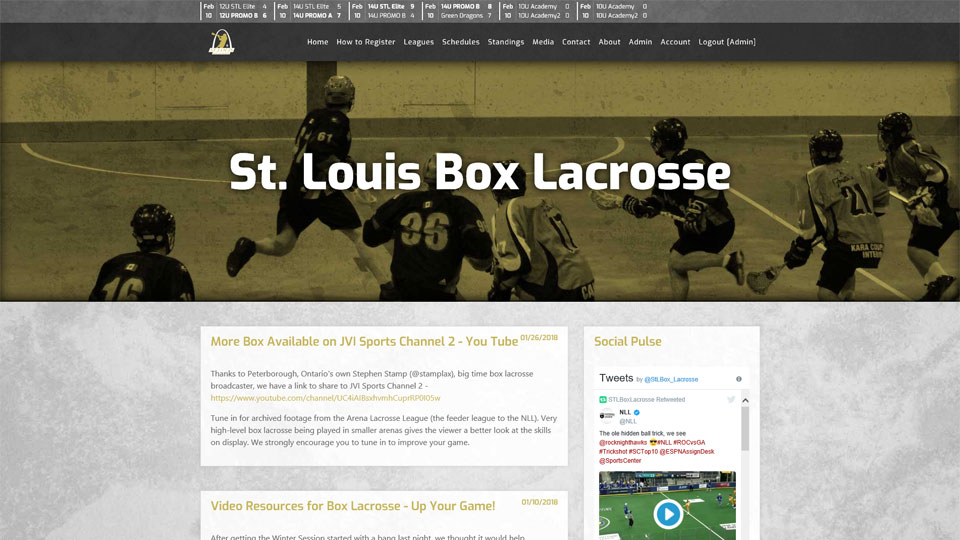Open the About page

pyautogui.click(x=609, y=42)
